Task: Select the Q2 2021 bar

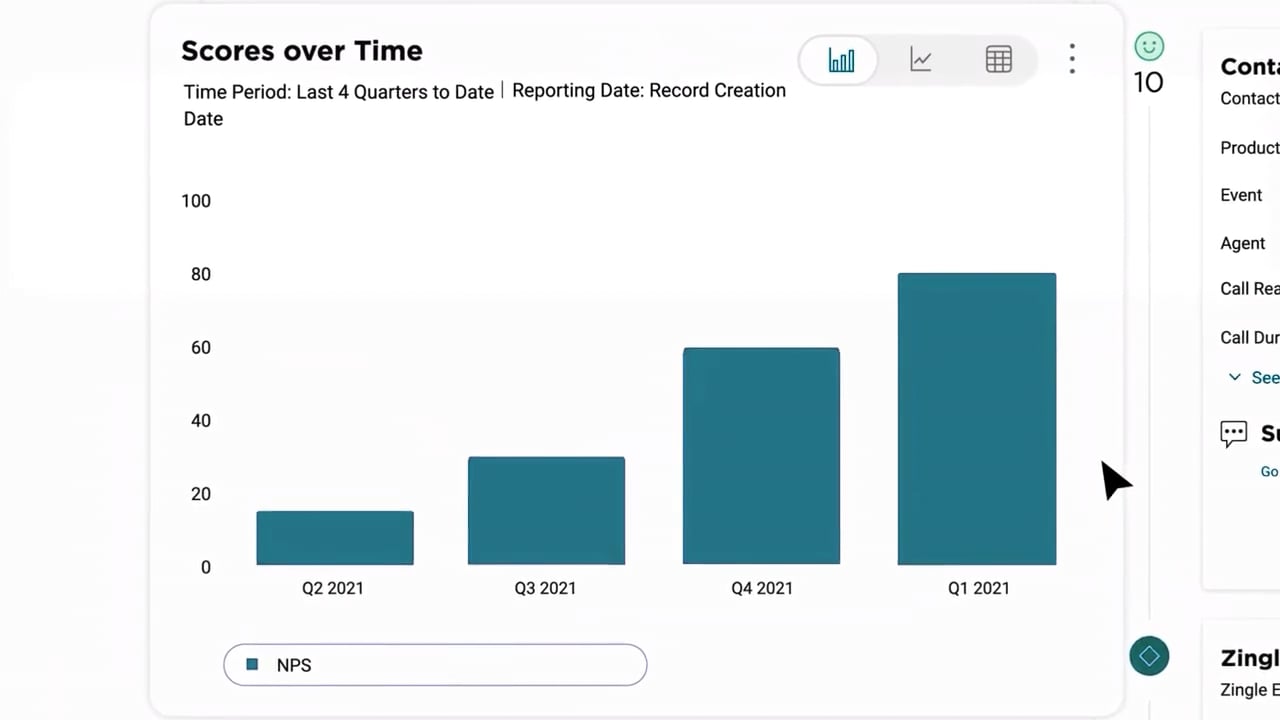Action: 334,538
